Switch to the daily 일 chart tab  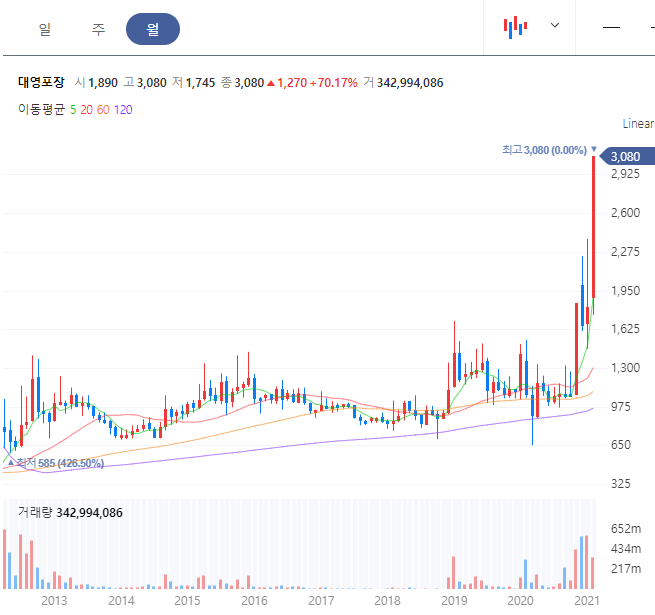click(x=45, y=29)
